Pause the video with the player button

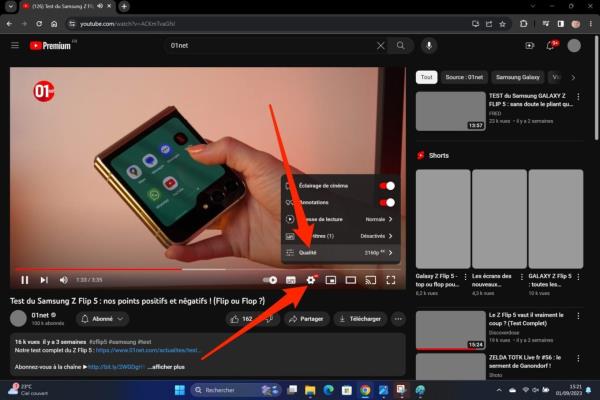[x=25, y=280]
